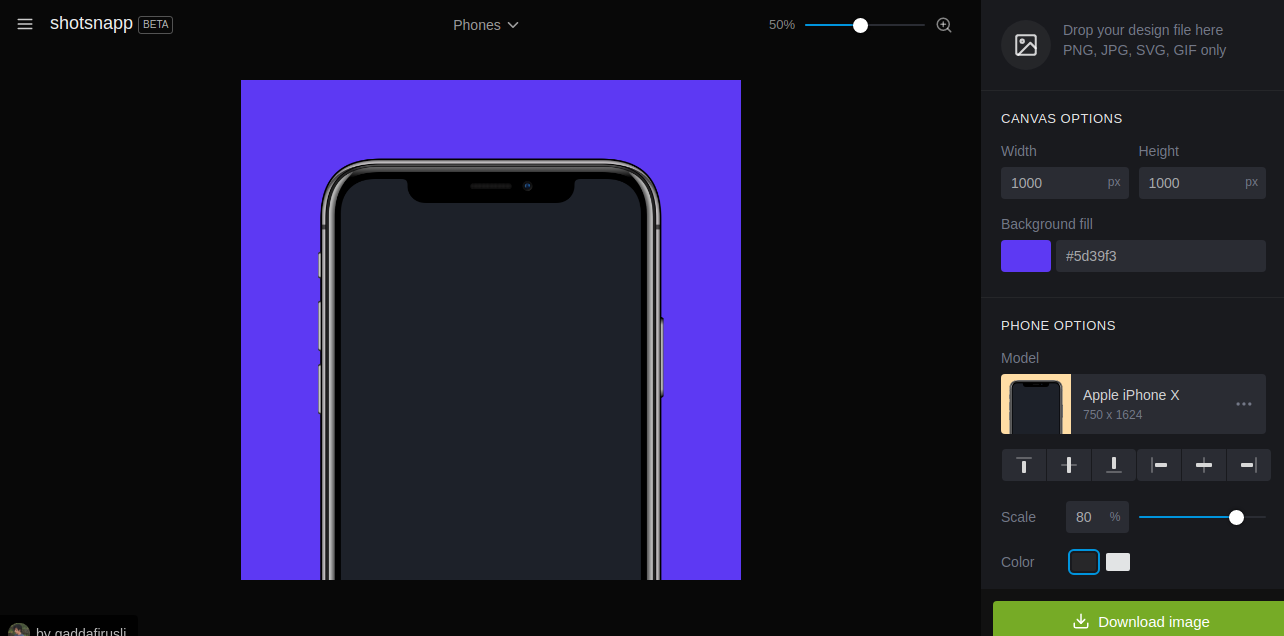Edit the canvas Width field
Image resolution: width=1284 pixels, height=636 pixels.
coord(1064,183)
